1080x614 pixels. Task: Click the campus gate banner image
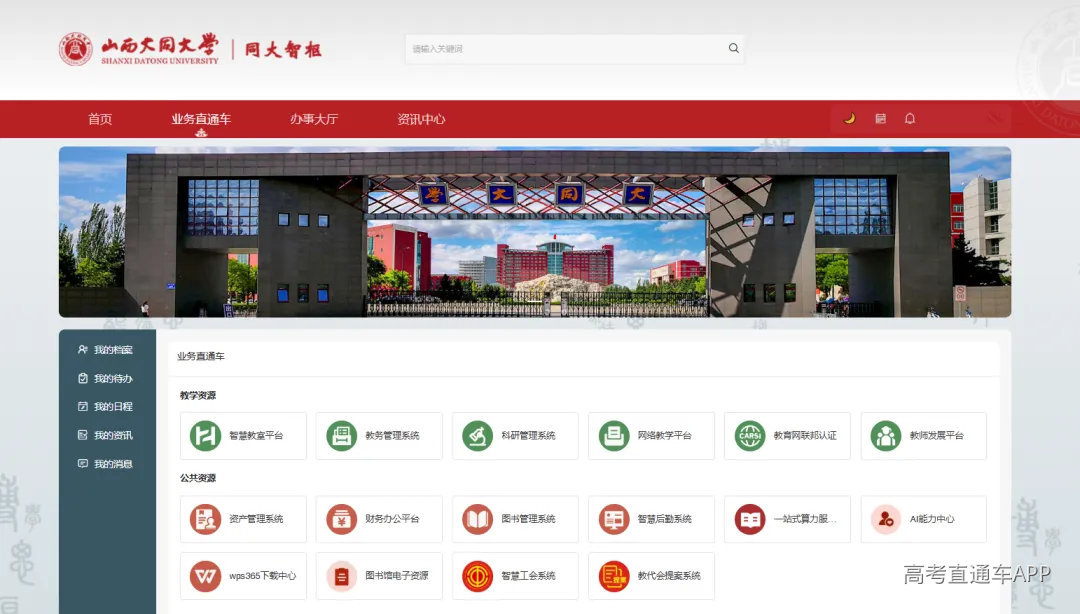coord(535,232)
